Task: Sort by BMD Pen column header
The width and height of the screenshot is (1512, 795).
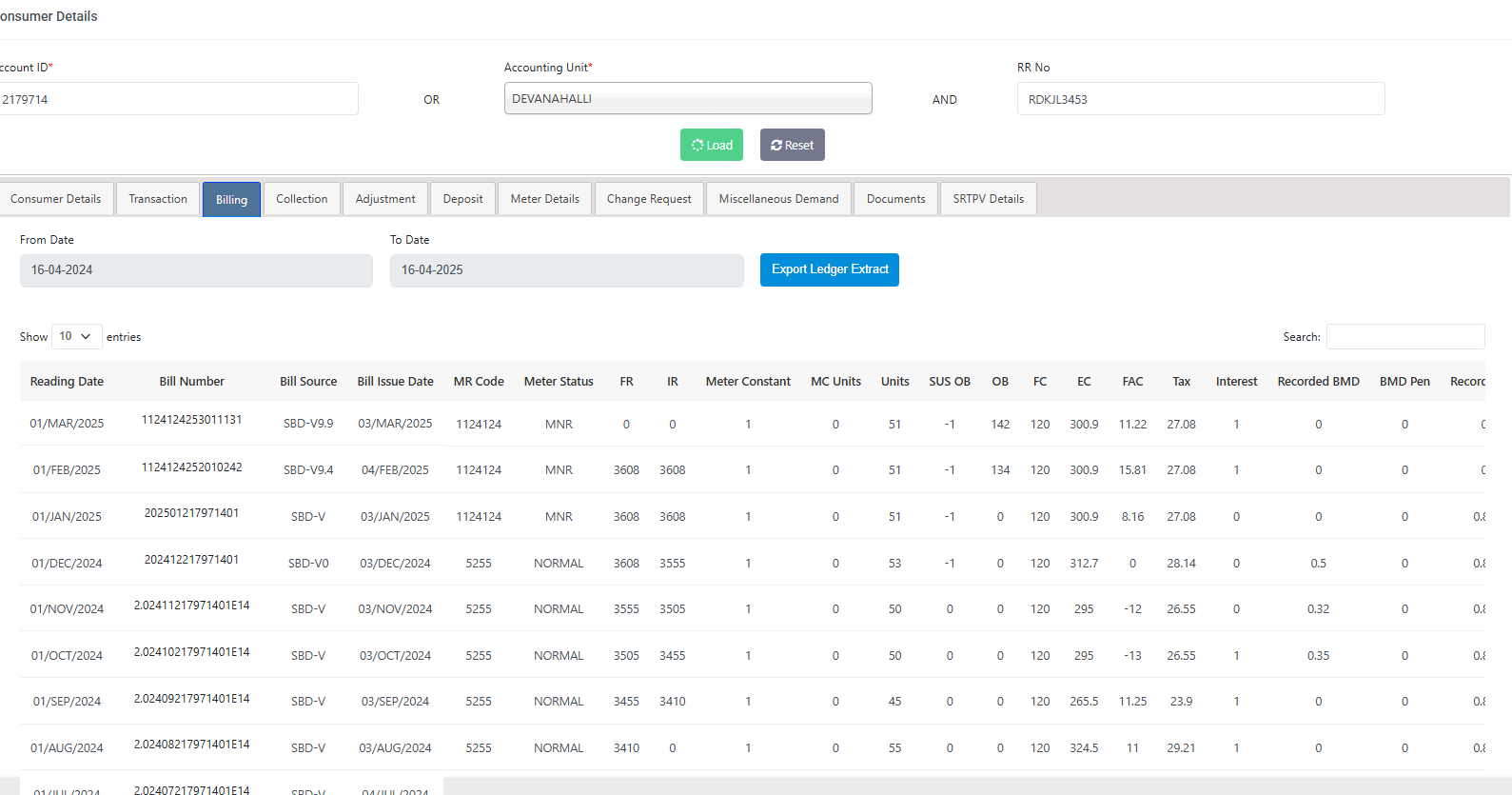Action: [1404, 382]
